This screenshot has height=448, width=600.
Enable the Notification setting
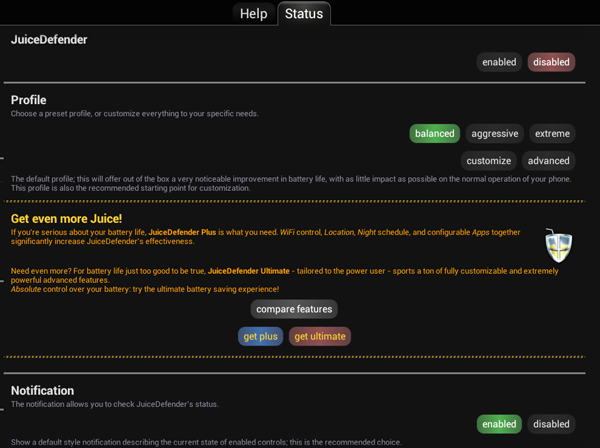[499, 424]
